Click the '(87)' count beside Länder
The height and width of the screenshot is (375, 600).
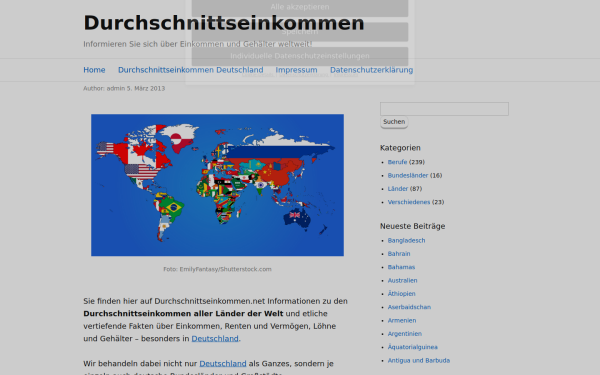tap(416, 189)
